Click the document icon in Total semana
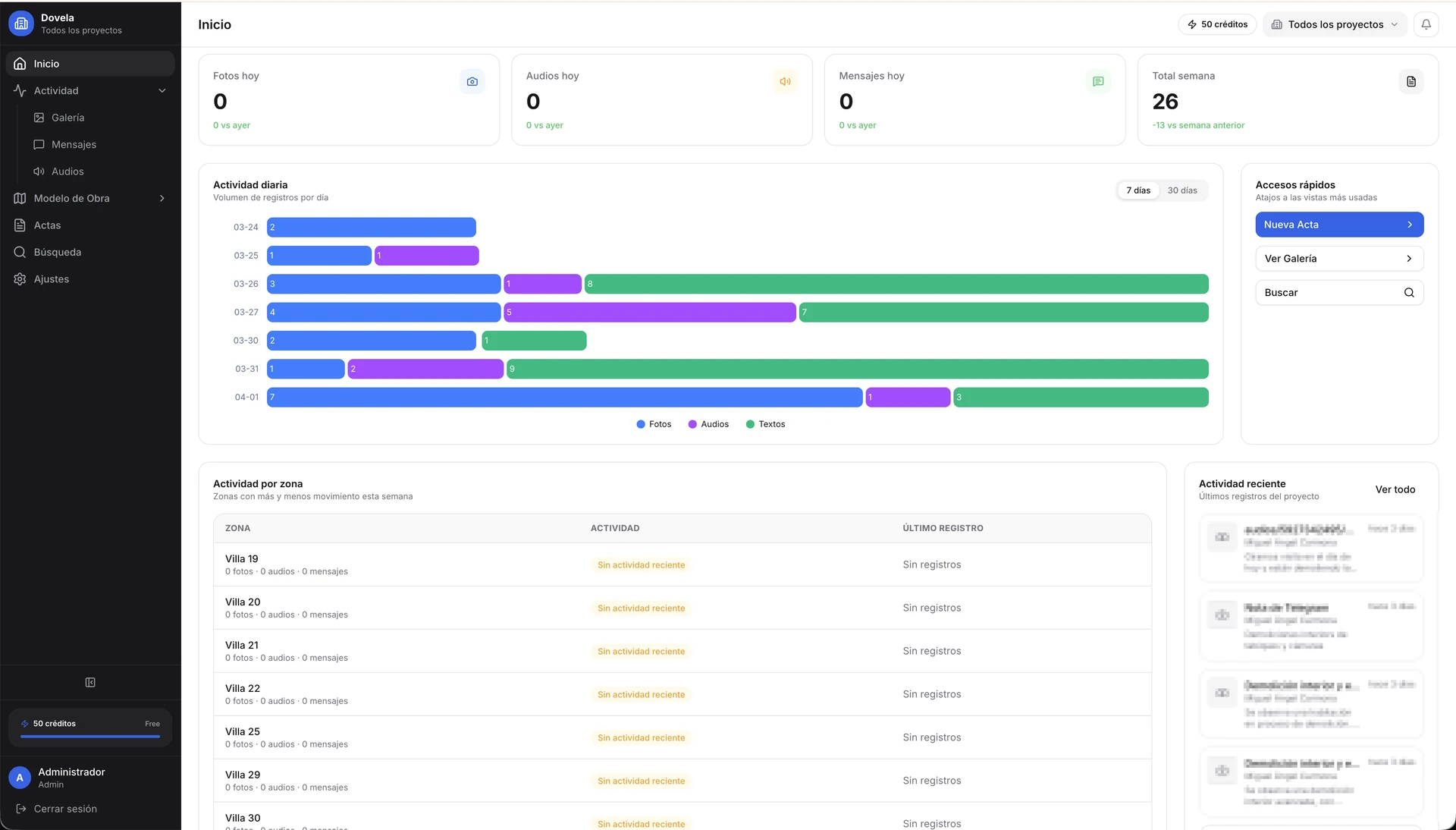Screen dimensions: 1456x830 tap(1410, 82)
